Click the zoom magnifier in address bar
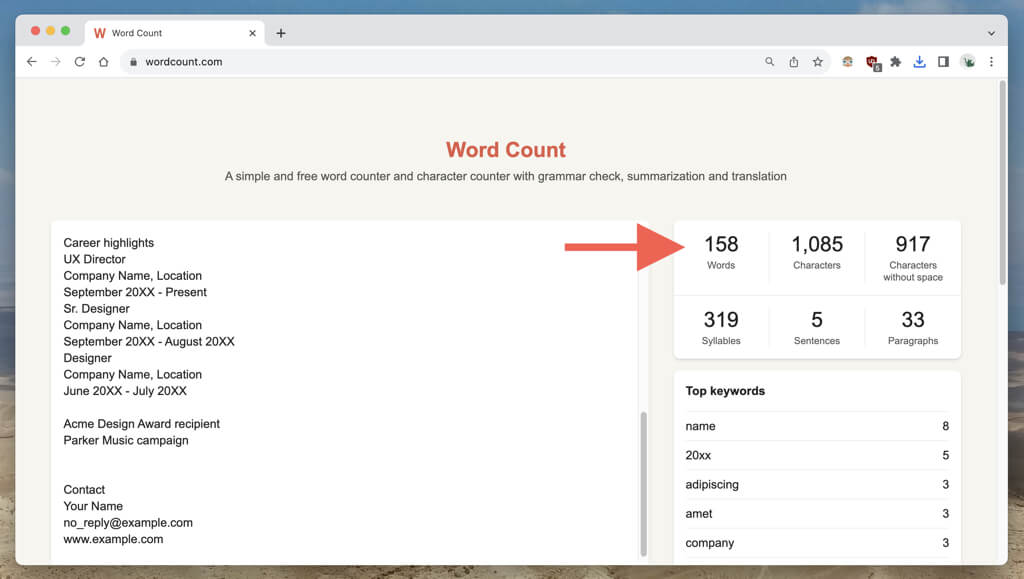The width and height of the screenshot is (1024, 579). pyautogui.click(x=769, y=62)
